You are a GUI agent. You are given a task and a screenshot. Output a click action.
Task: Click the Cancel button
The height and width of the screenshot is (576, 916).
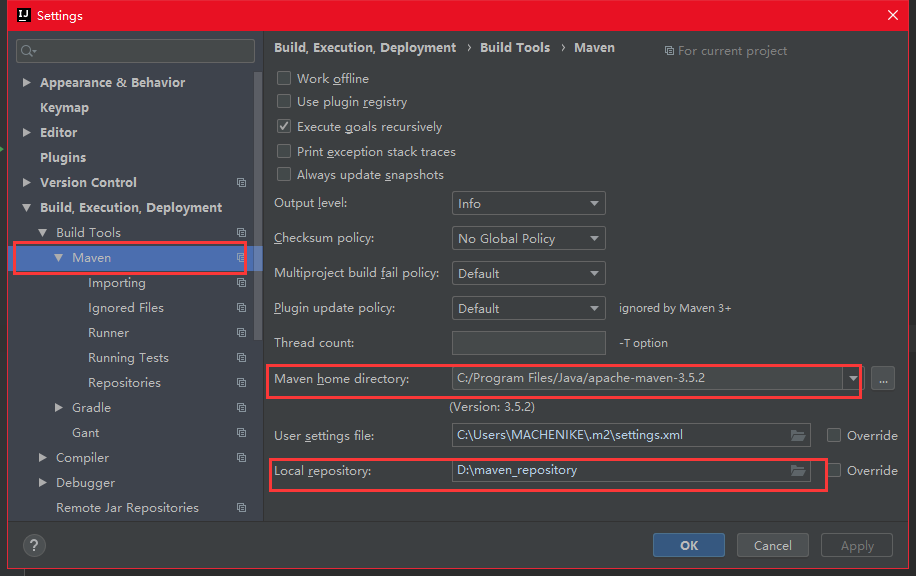773,545
